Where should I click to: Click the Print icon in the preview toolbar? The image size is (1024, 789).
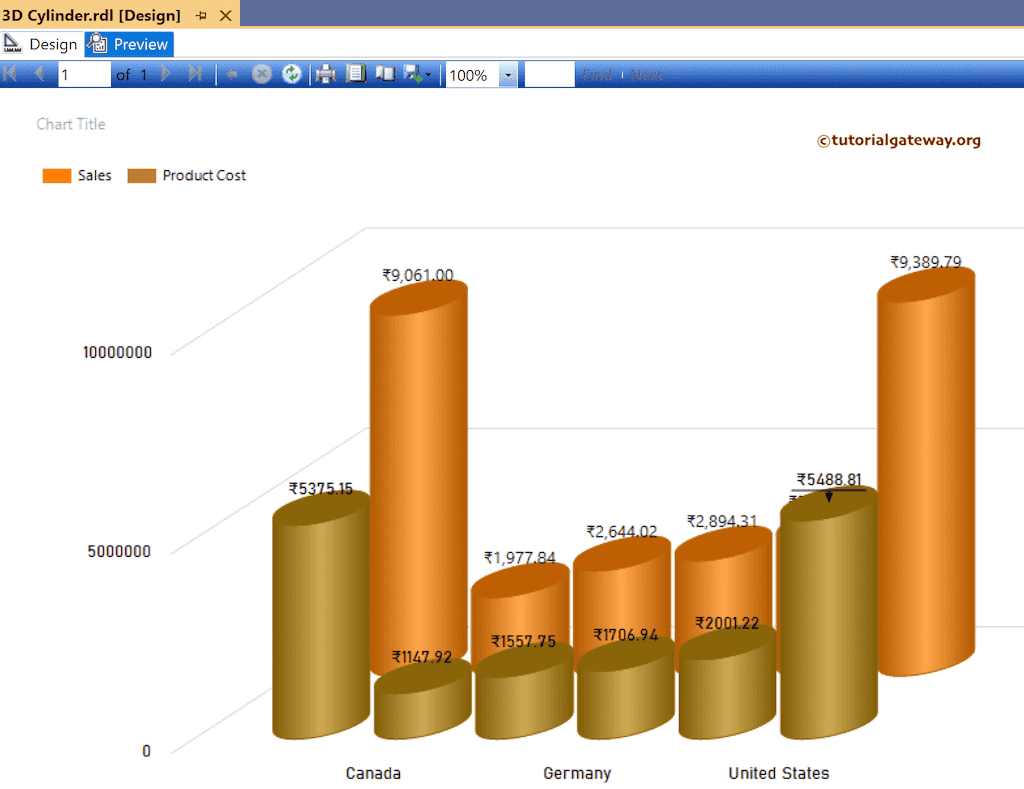click(326, 74)
